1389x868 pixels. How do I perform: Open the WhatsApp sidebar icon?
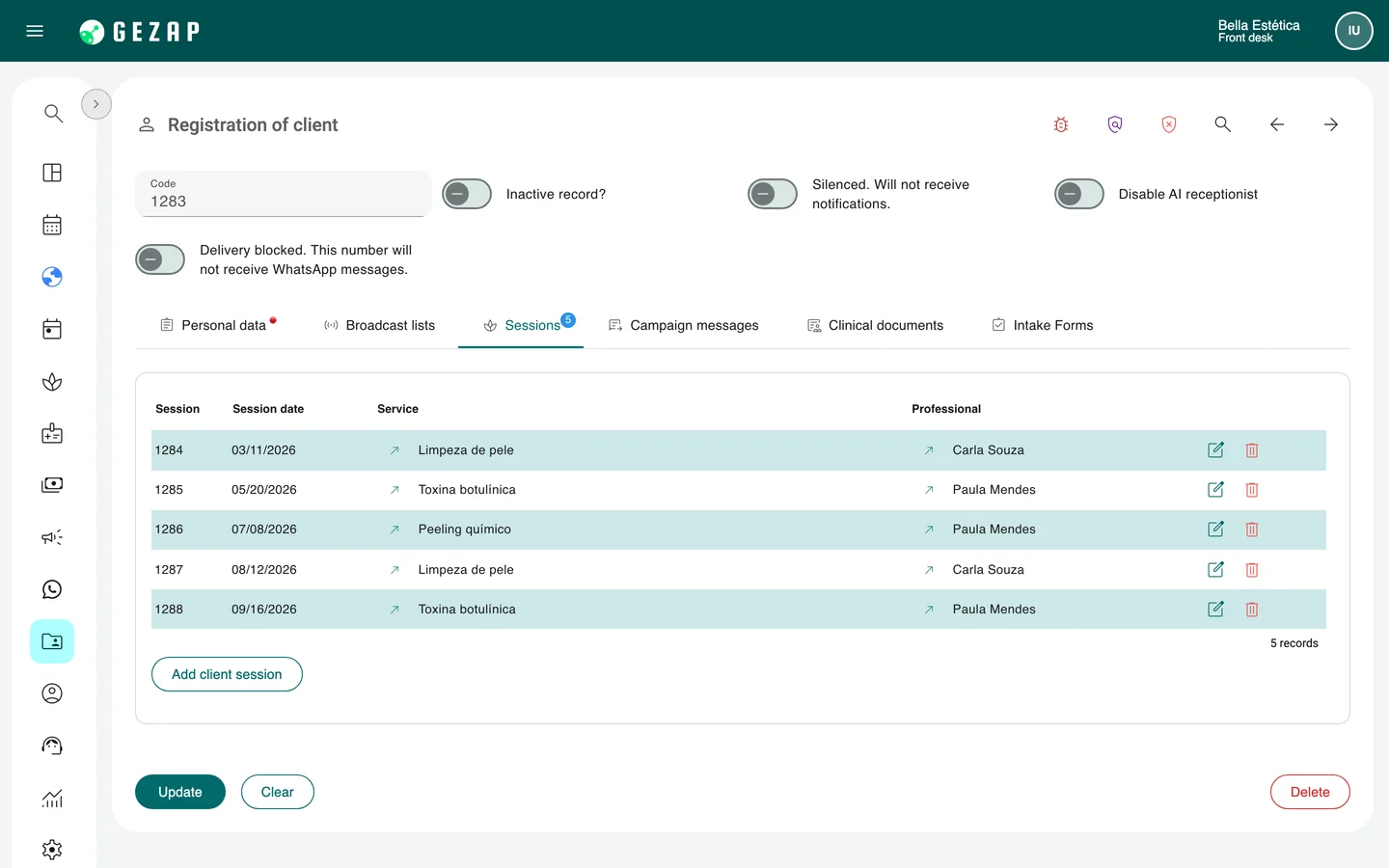tap(52, 589)
